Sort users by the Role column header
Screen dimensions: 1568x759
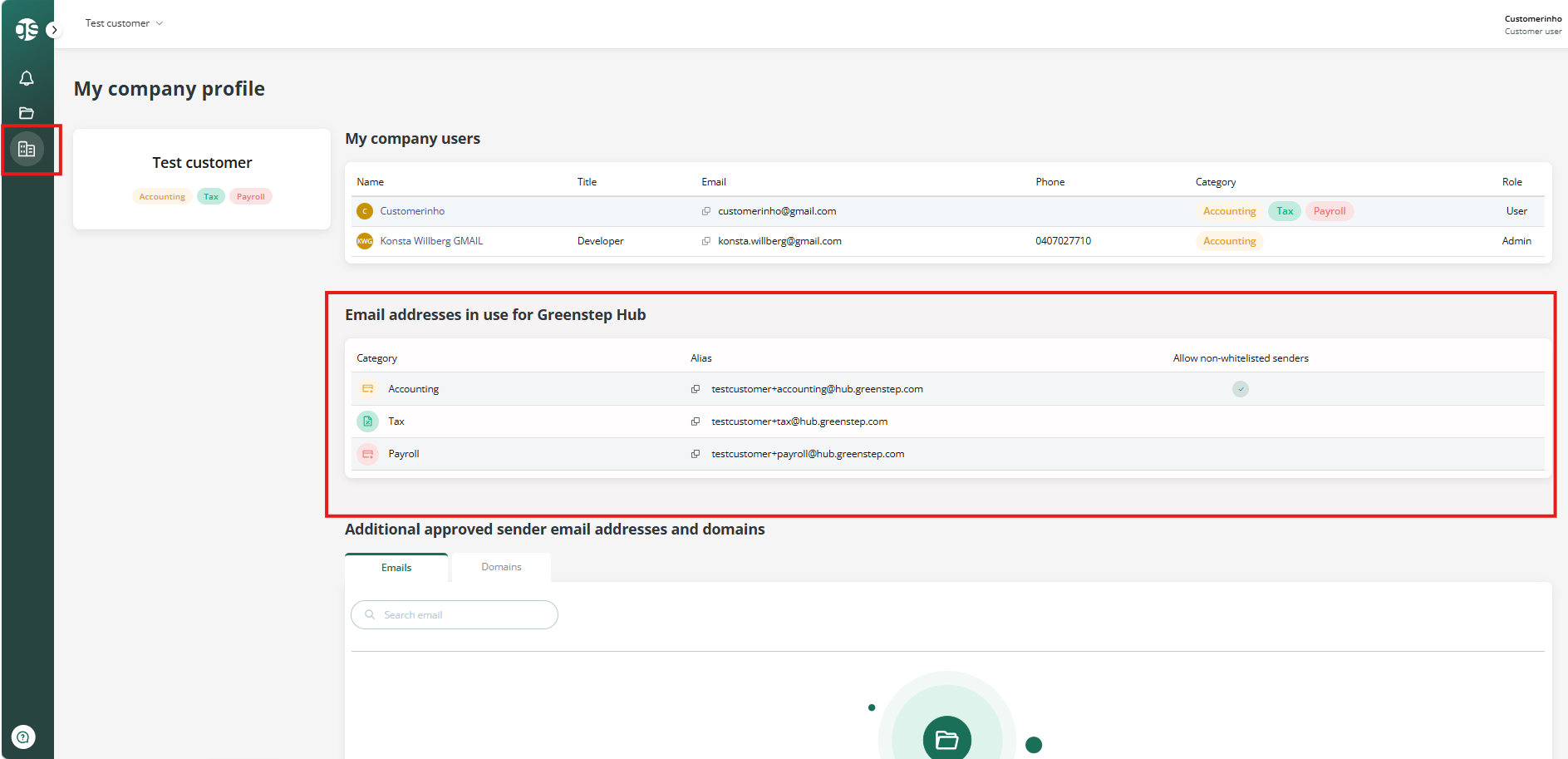point(1512,182)
